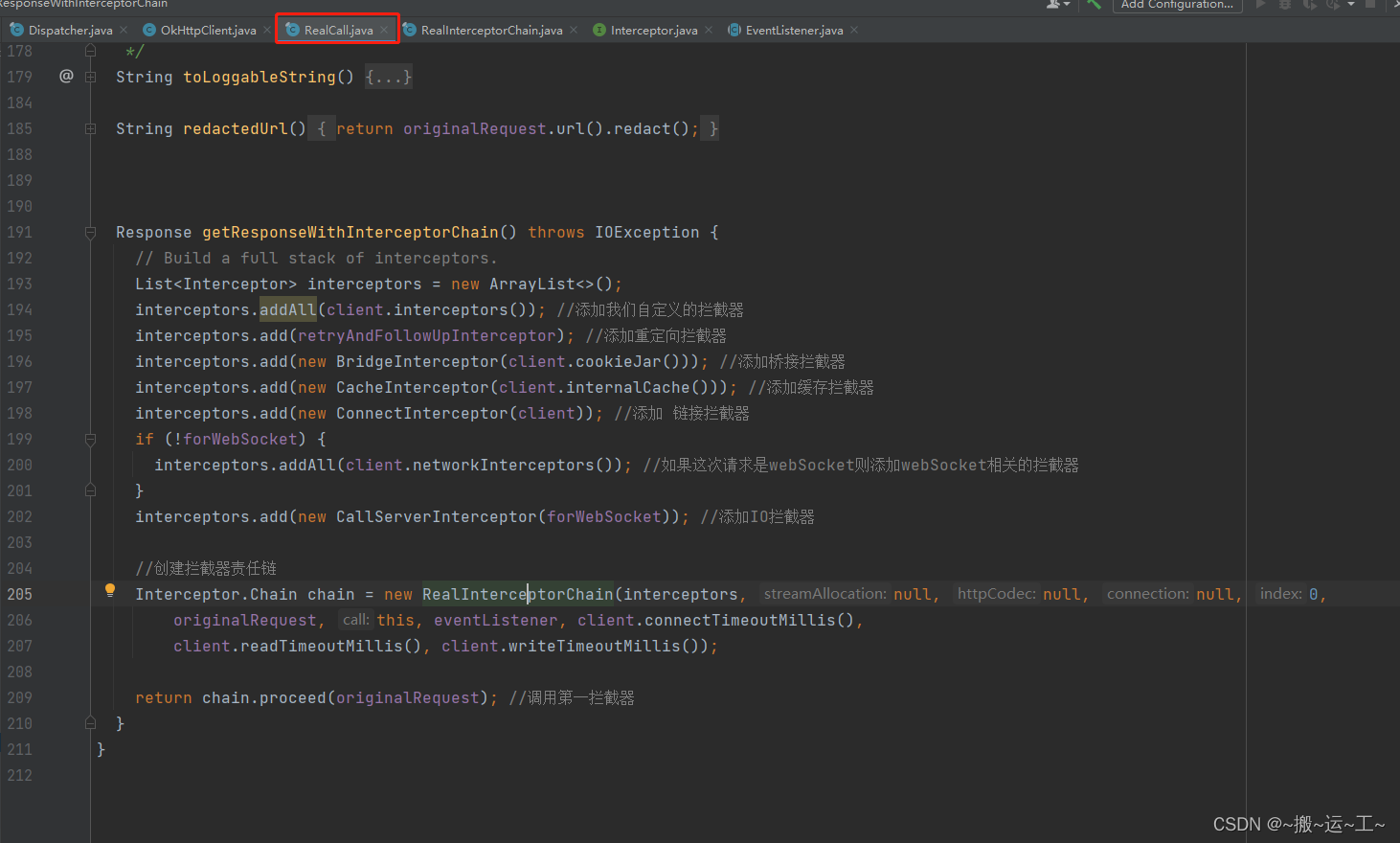Click retryAndFollowUpInterceptor on line 195
The height and width of the screenshot is (843, 1400).
coord(427,335)
